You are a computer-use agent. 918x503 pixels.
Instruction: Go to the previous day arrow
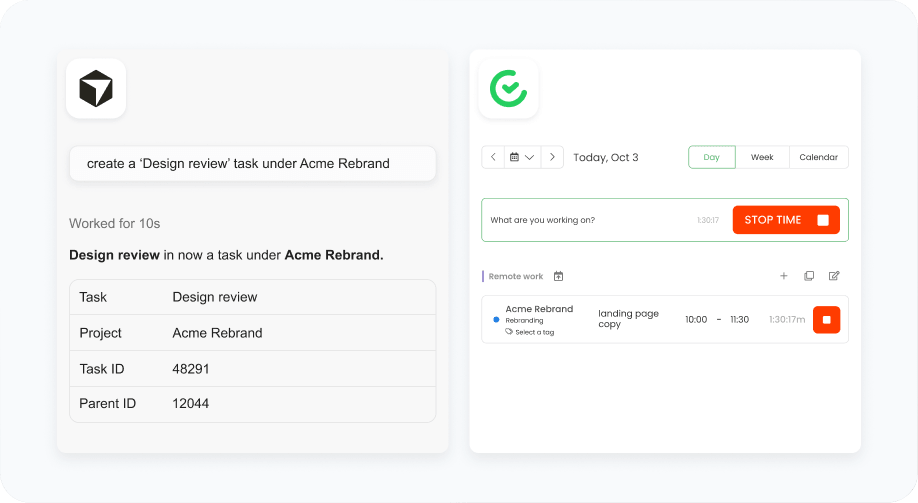[493, 157]
